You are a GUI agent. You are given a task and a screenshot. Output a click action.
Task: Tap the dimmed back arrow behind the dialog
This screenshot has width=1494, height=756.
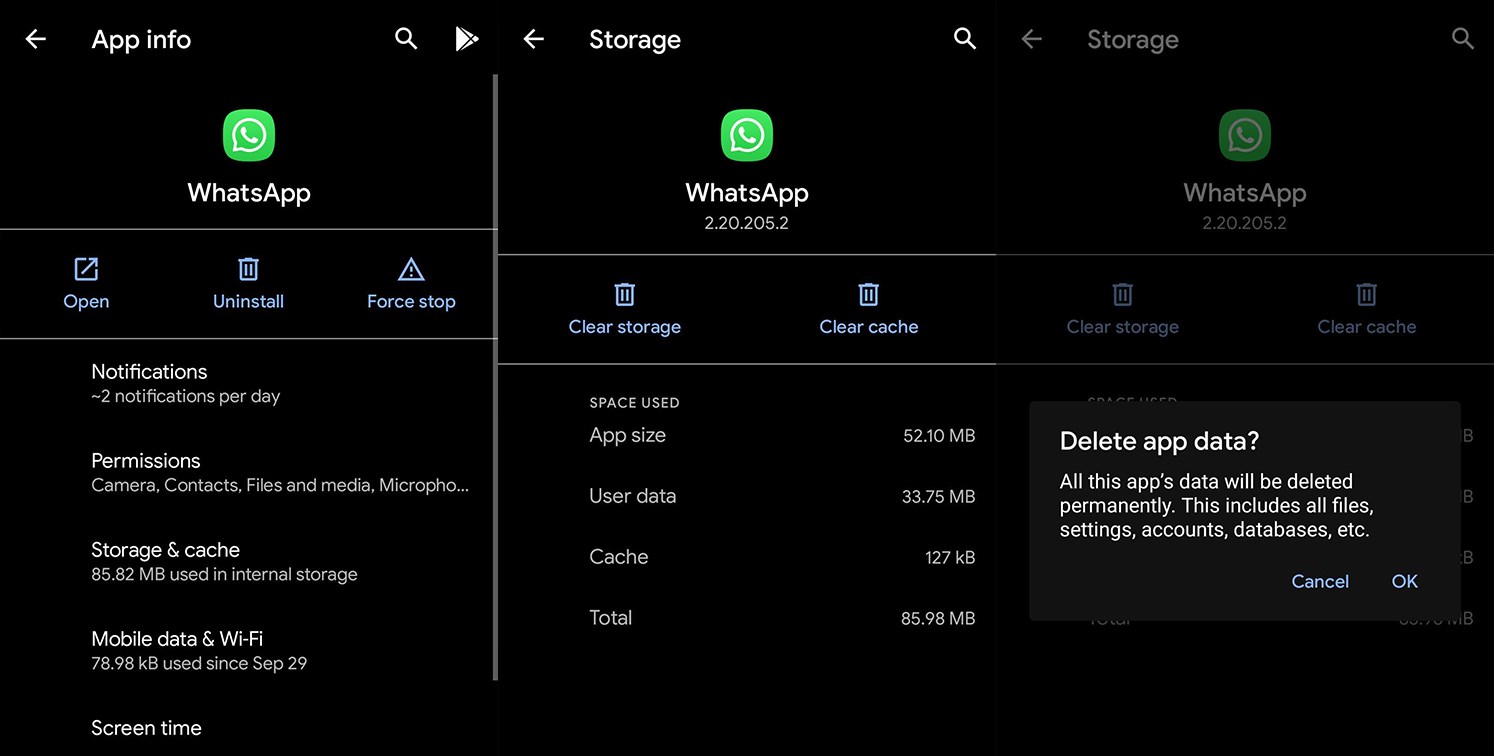[1032, 39]
